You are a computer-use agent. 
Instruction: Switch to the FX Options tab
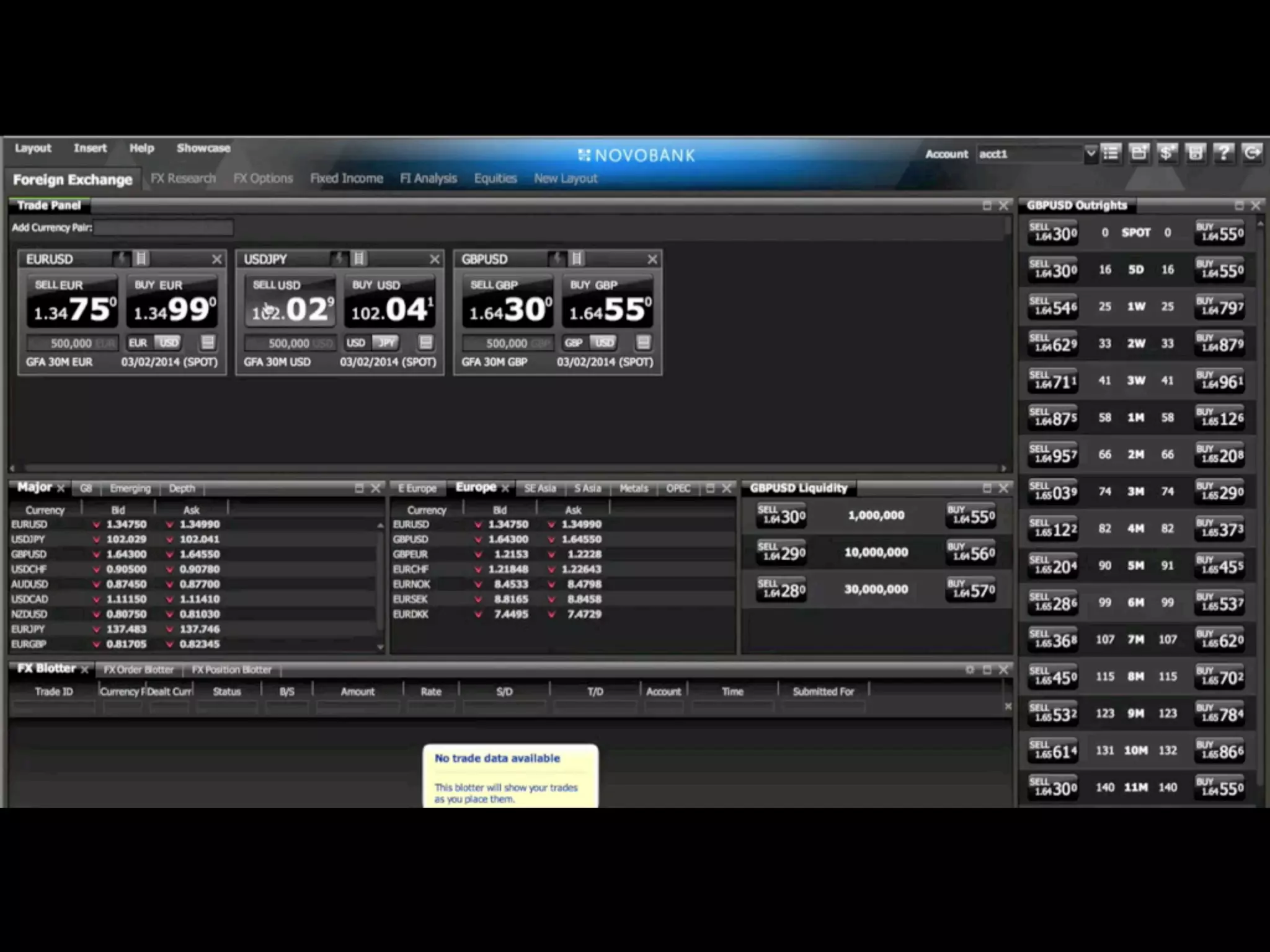point(263,178)
